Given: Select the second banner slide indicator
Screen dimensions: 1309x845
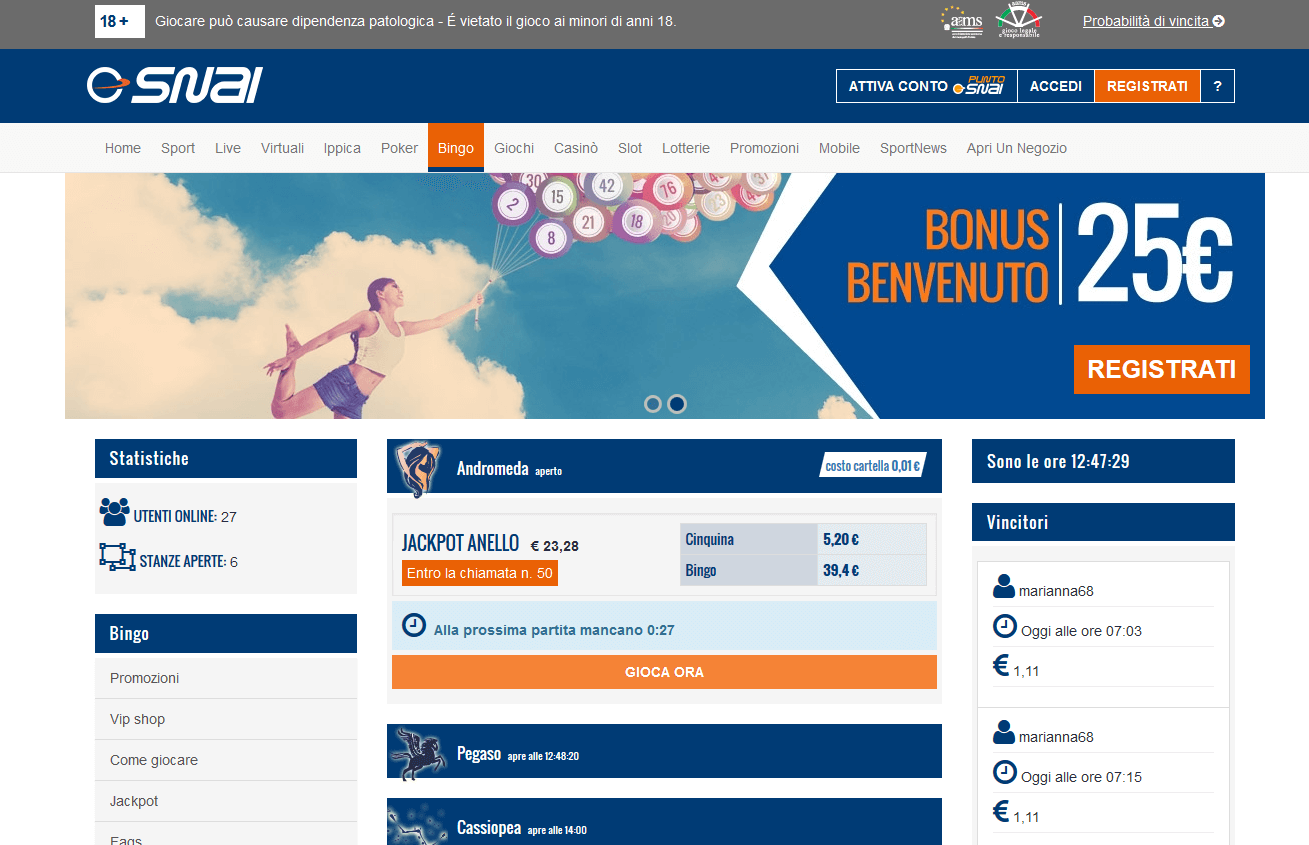Looking at the screenshot, I should pyautogui.click(x=677, y=404).
